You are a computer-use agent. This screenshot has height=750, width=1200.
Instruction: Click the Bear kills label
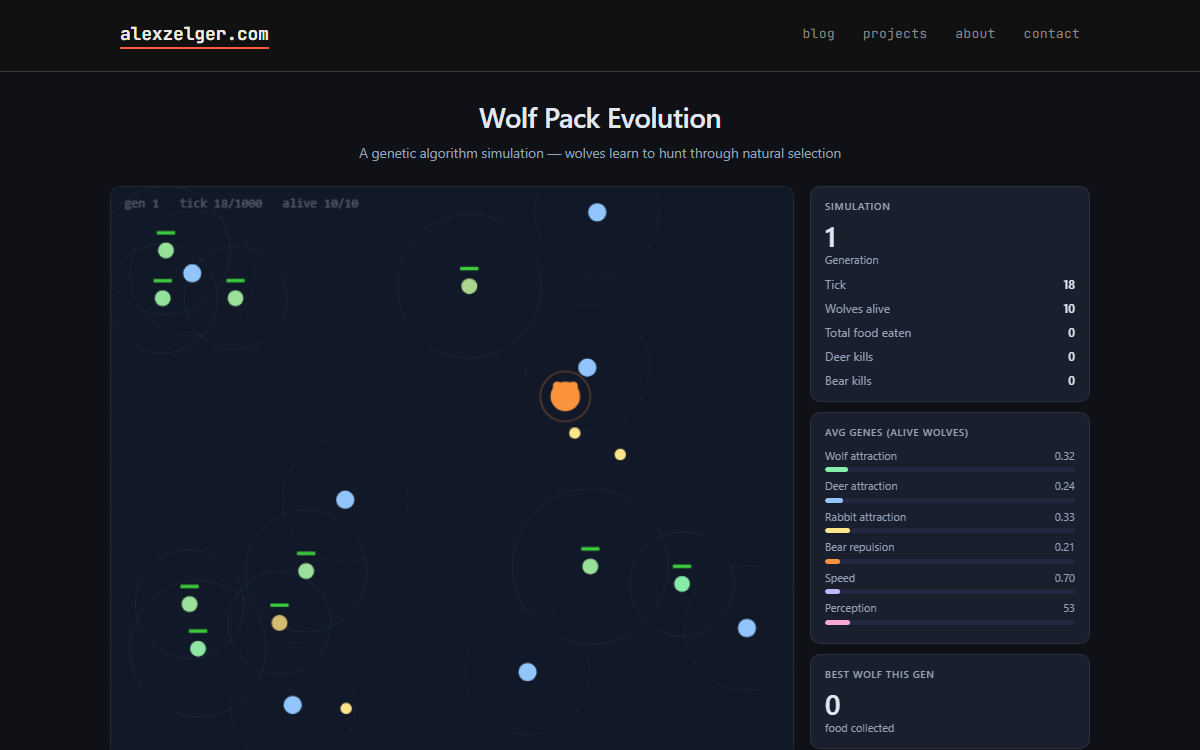[x=848, y=381]
